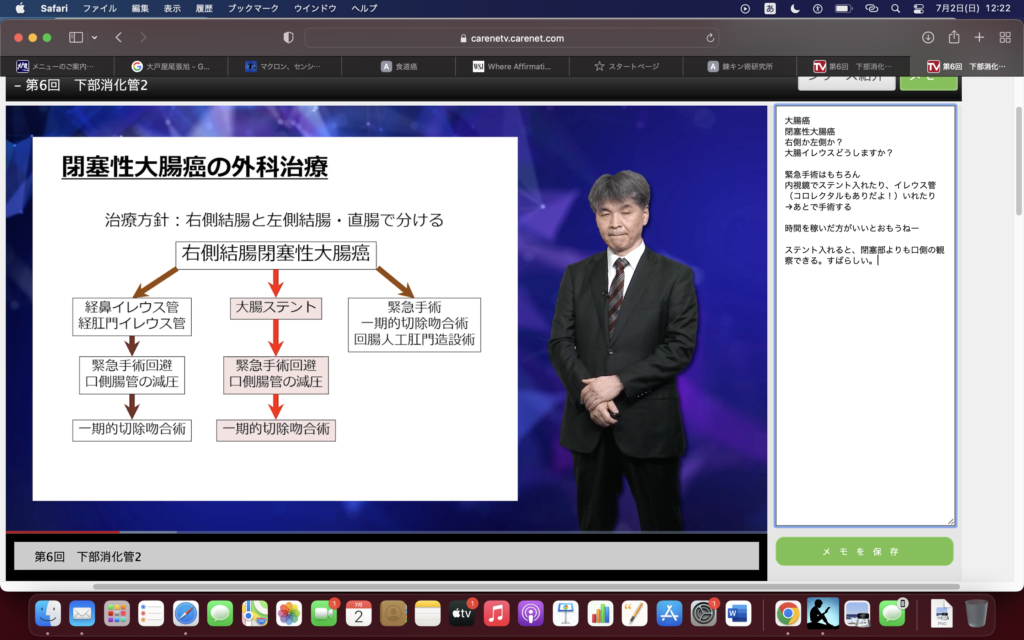Viewport: 1024px width, 640px height.
Task: Open a new tab with plus icon
Action: pos(979,37)
